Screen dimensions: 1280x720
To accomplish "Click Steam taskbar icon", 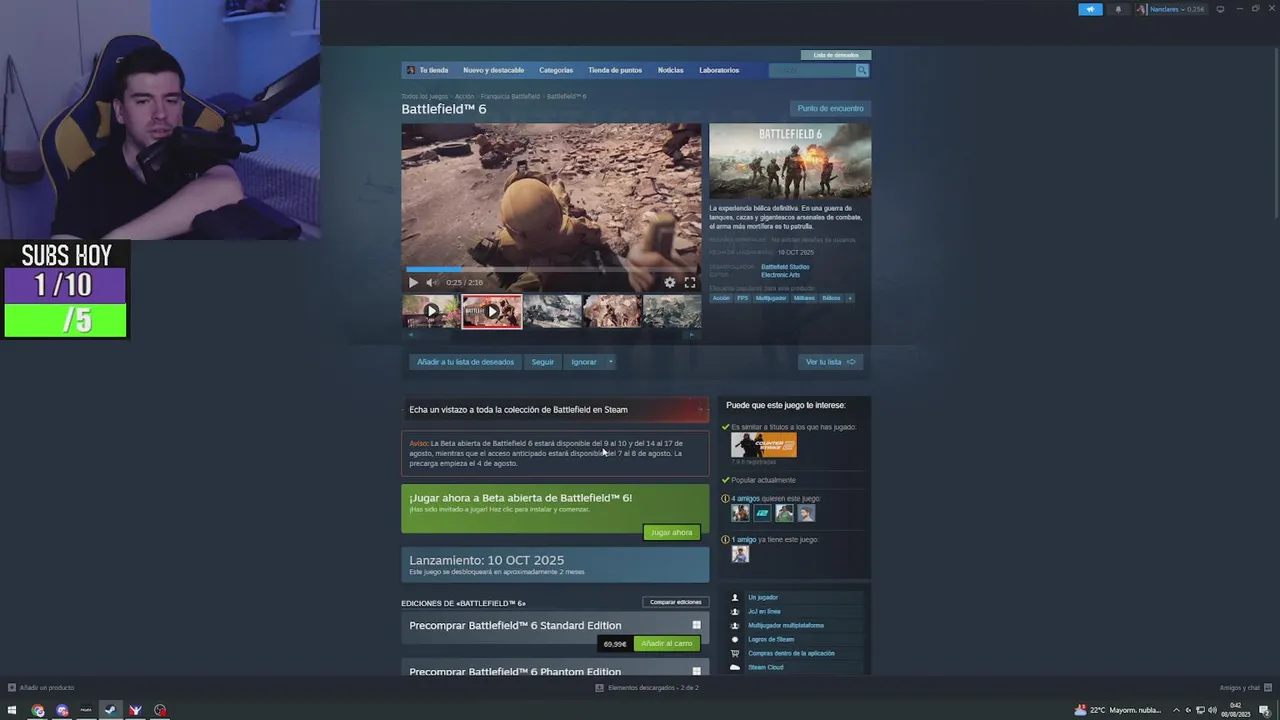I will (x=110, y=710).
